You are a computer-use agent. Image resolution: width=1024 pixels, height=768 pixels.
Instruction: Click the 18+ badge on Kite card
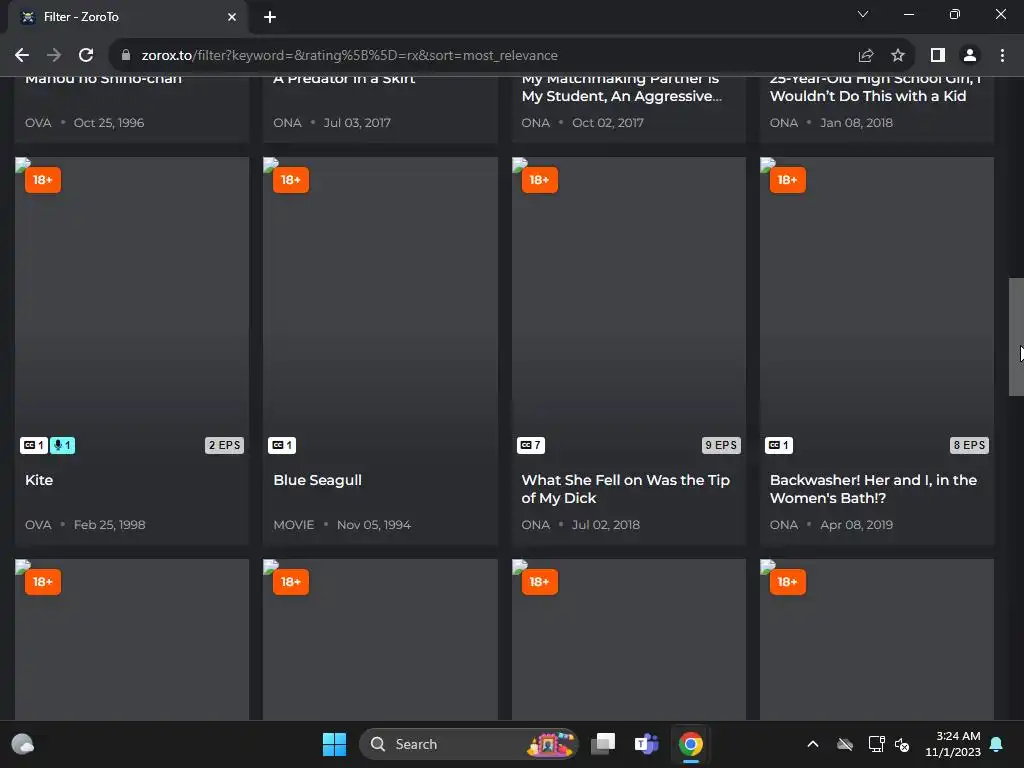click(43, 180)
